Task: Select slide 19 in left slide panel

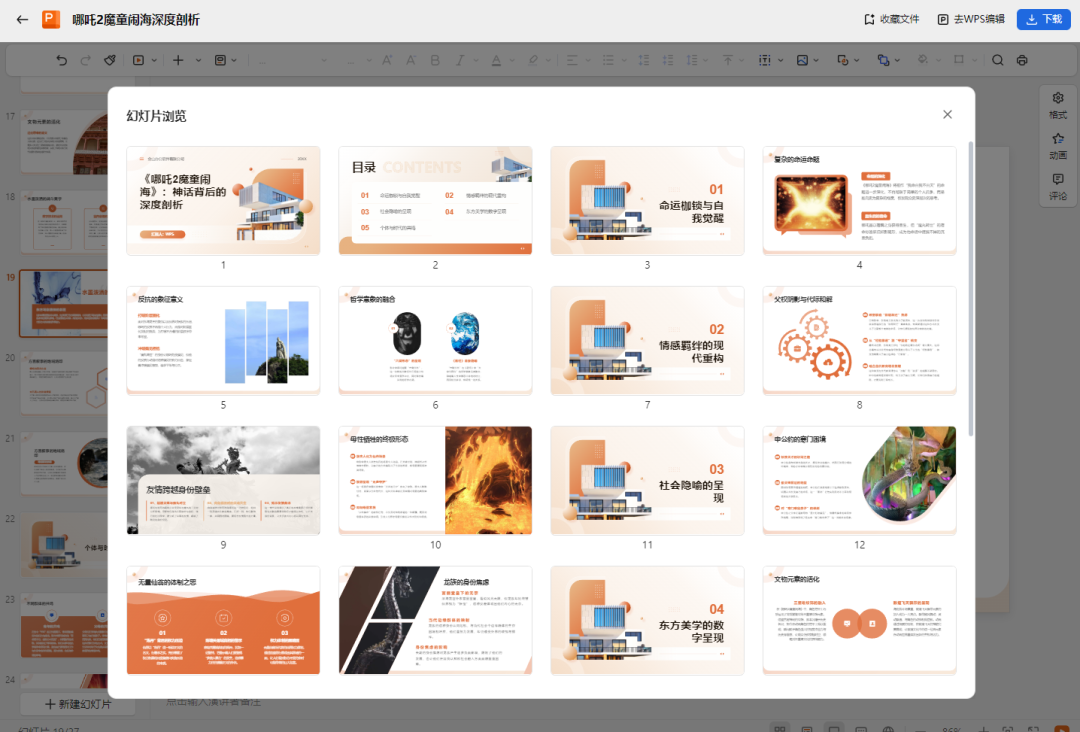Action: click(63, 304)
